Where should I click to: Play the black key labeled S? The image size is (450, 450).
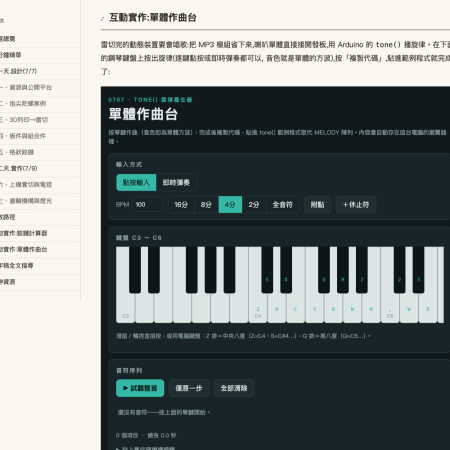tap(267, 270)
